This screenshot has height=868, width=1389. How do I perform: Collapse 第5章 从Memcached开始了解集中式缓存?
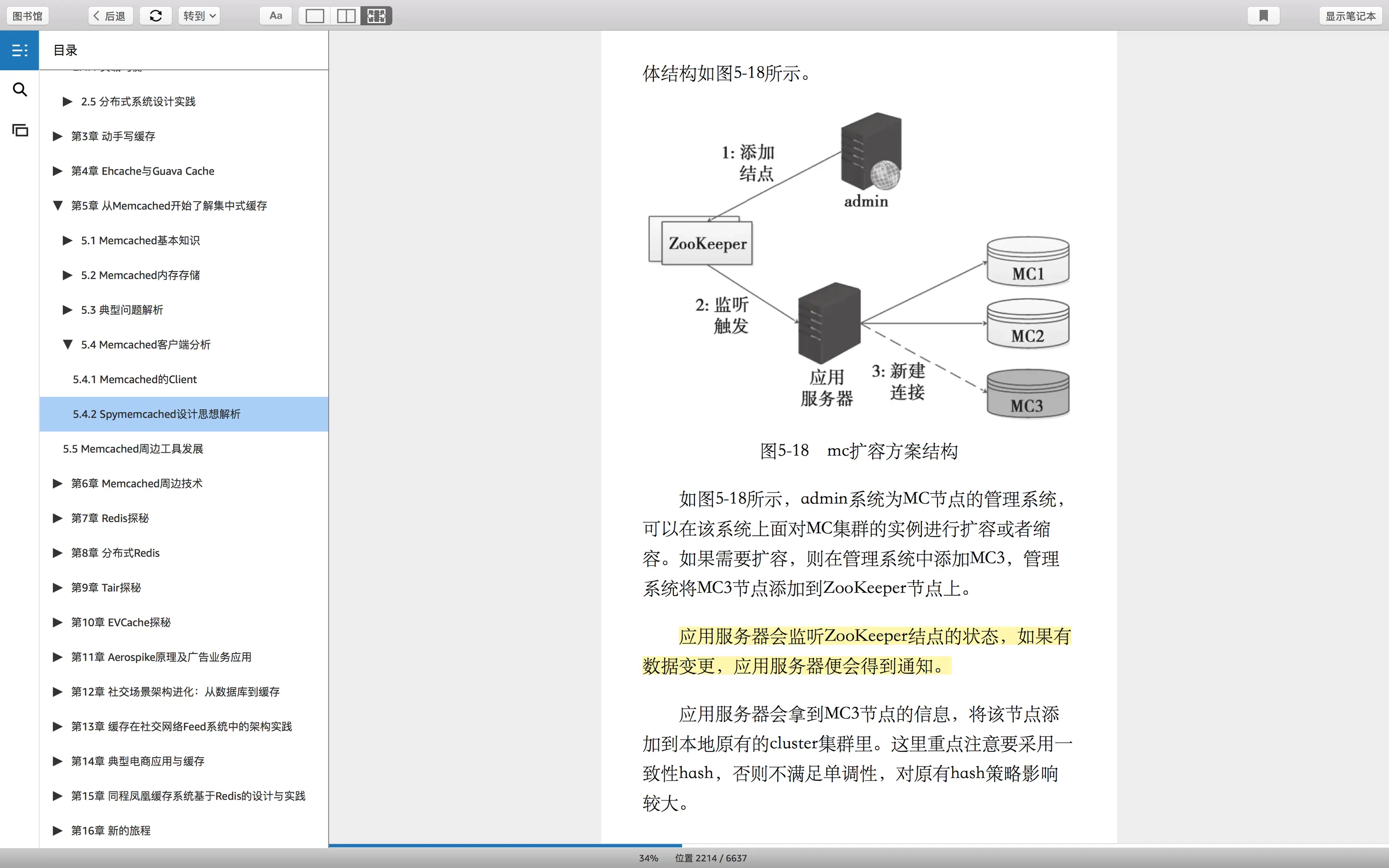click(57, 206)
